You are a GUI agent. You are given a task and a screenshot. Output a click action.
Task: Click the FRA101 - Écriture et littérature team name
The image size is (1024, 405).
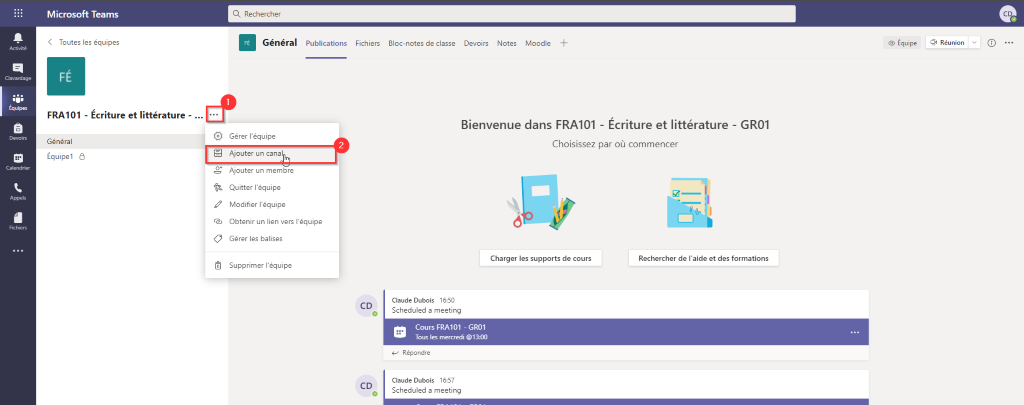[x=125, y=116]
